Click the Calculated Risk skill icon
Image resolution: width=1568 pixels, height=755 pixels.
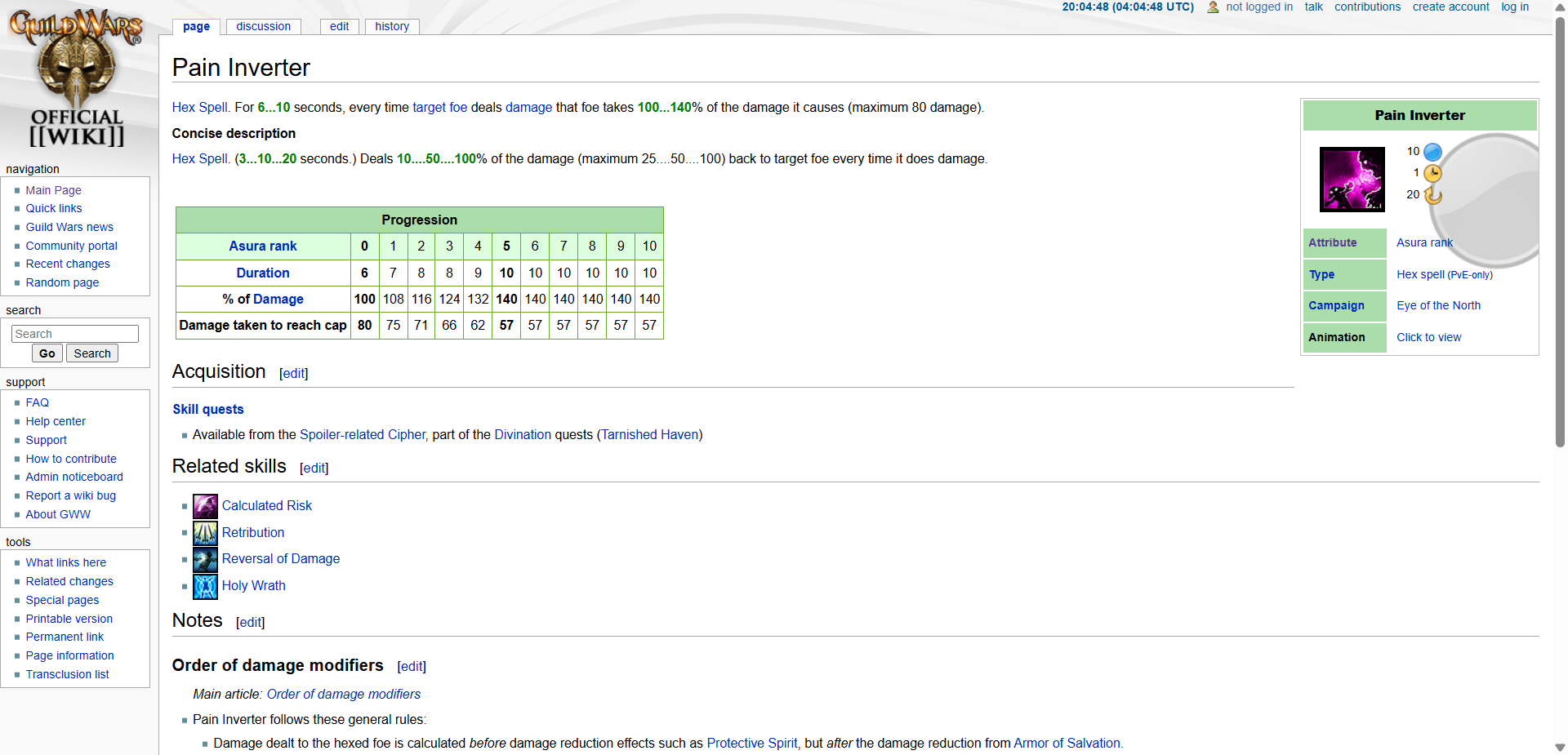pyautogui.click(x=205, y=506)
